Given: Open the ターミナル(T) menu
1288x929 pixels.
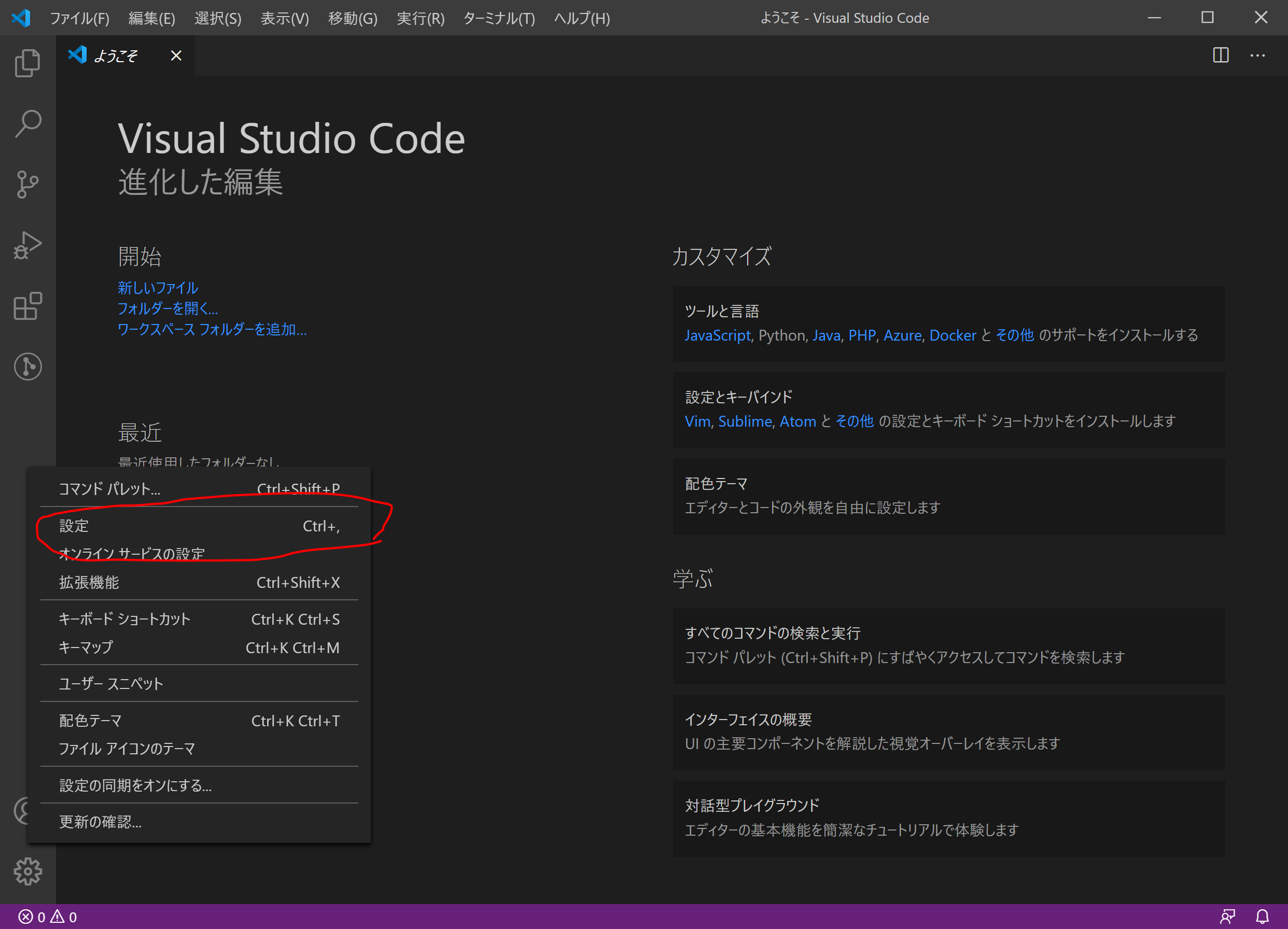Looking at the screenshot, I should (x=499, y=18).
